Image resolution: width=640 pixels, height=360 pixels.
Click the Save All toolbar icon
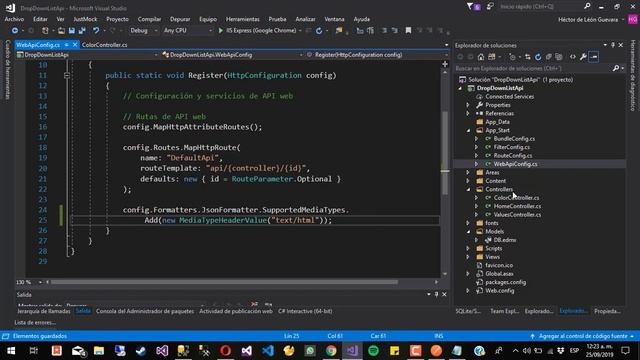tap(82, 31)
